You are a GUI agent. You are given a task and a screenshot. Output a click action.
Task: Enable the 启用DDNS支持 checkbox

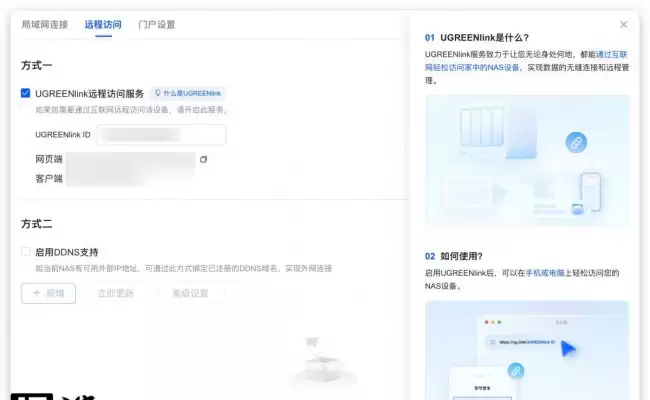point(25,252)
